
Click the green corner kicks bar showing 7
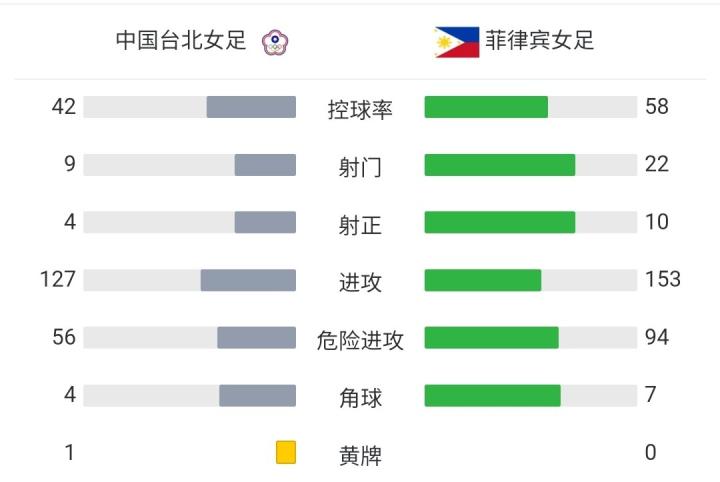pyautogui.click(x=492, y=396)
